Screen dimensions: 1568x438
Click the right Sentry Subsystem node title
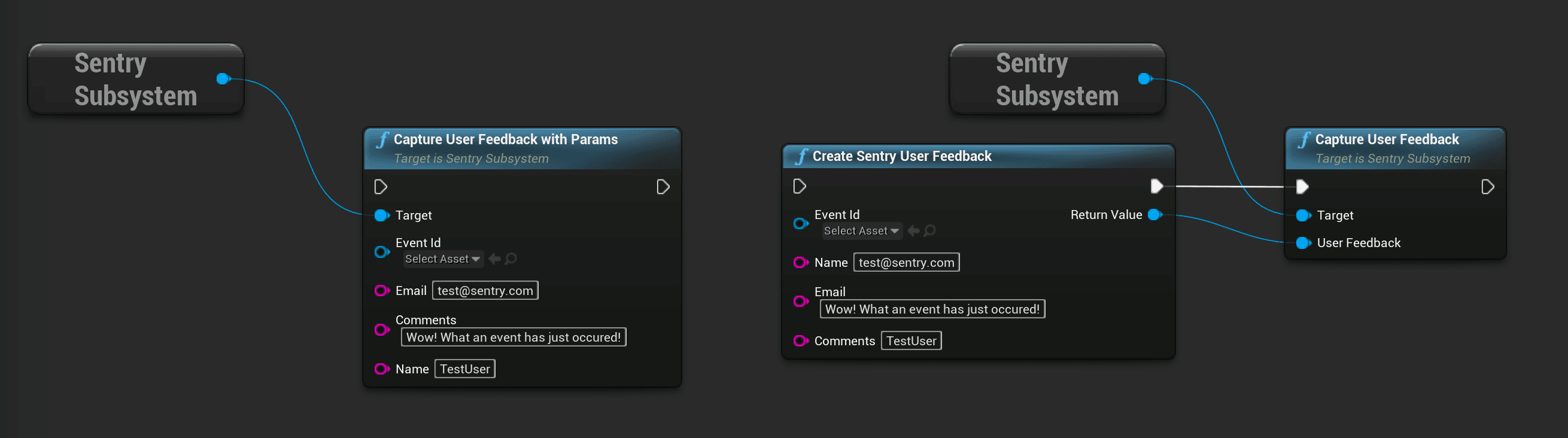[x=1058, y=78]
